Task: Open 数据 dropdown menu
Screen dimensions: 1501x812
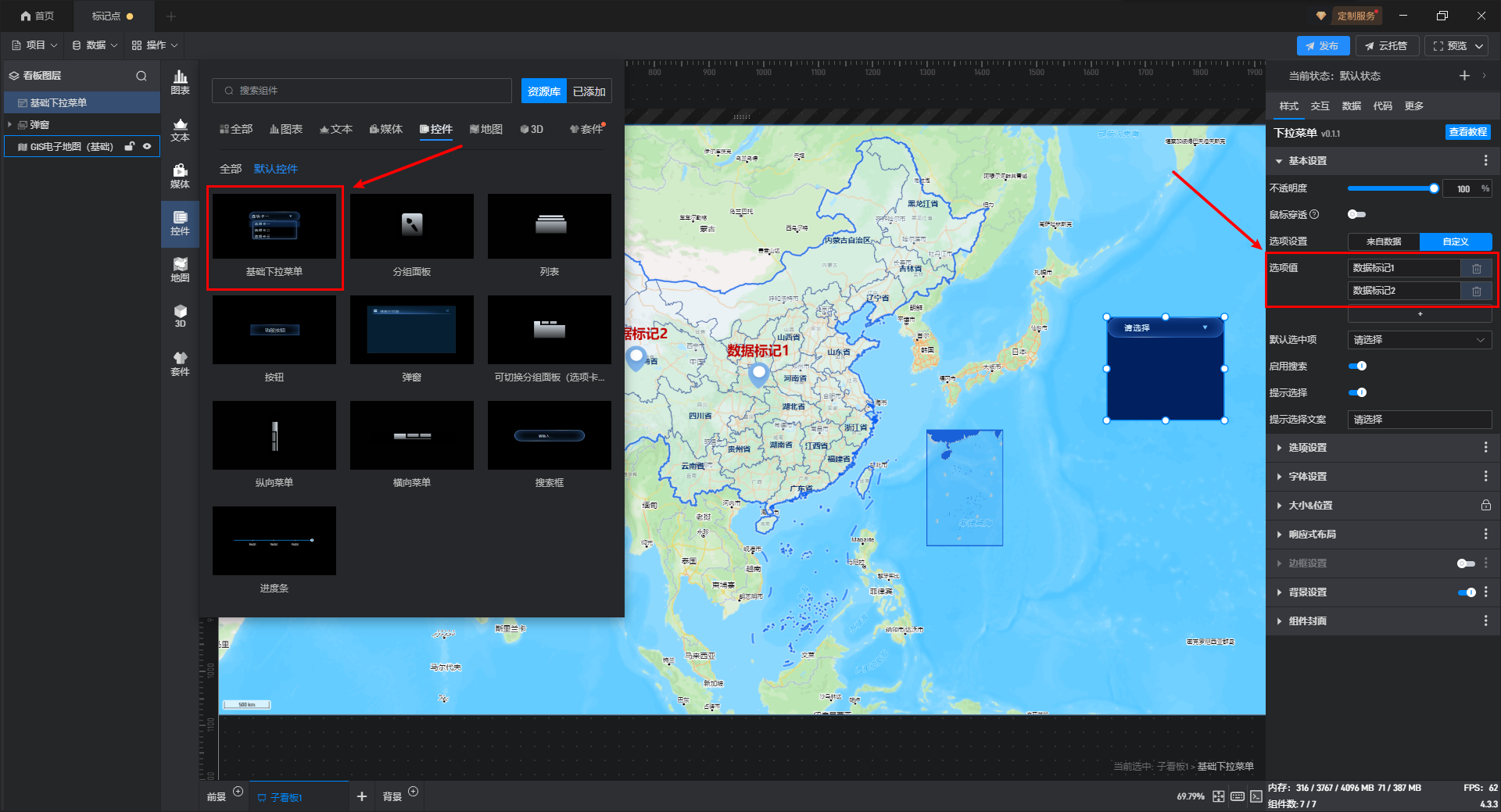Action: point(95,45)
